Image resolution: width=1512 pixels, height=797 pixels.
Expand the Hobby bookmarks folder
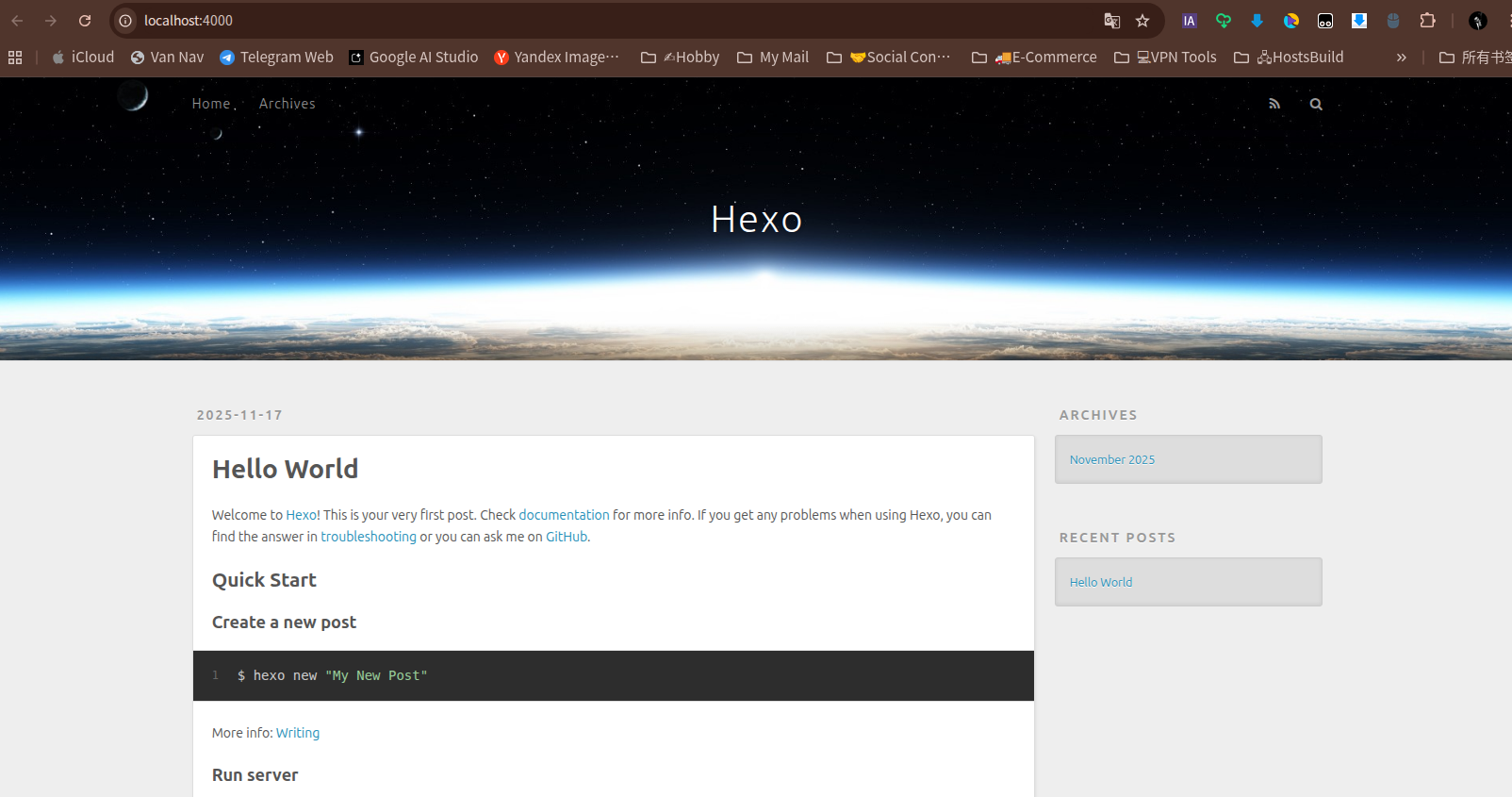pos(680,58)
